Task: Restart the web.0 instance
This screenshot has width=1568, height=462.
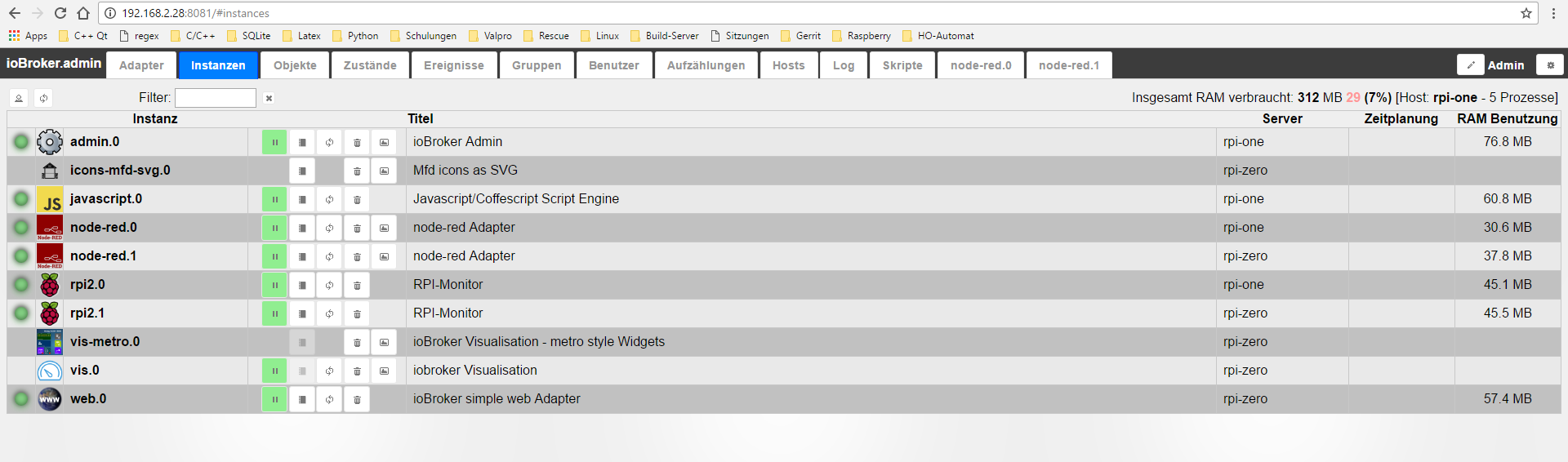Action: (x=329, y=399)
